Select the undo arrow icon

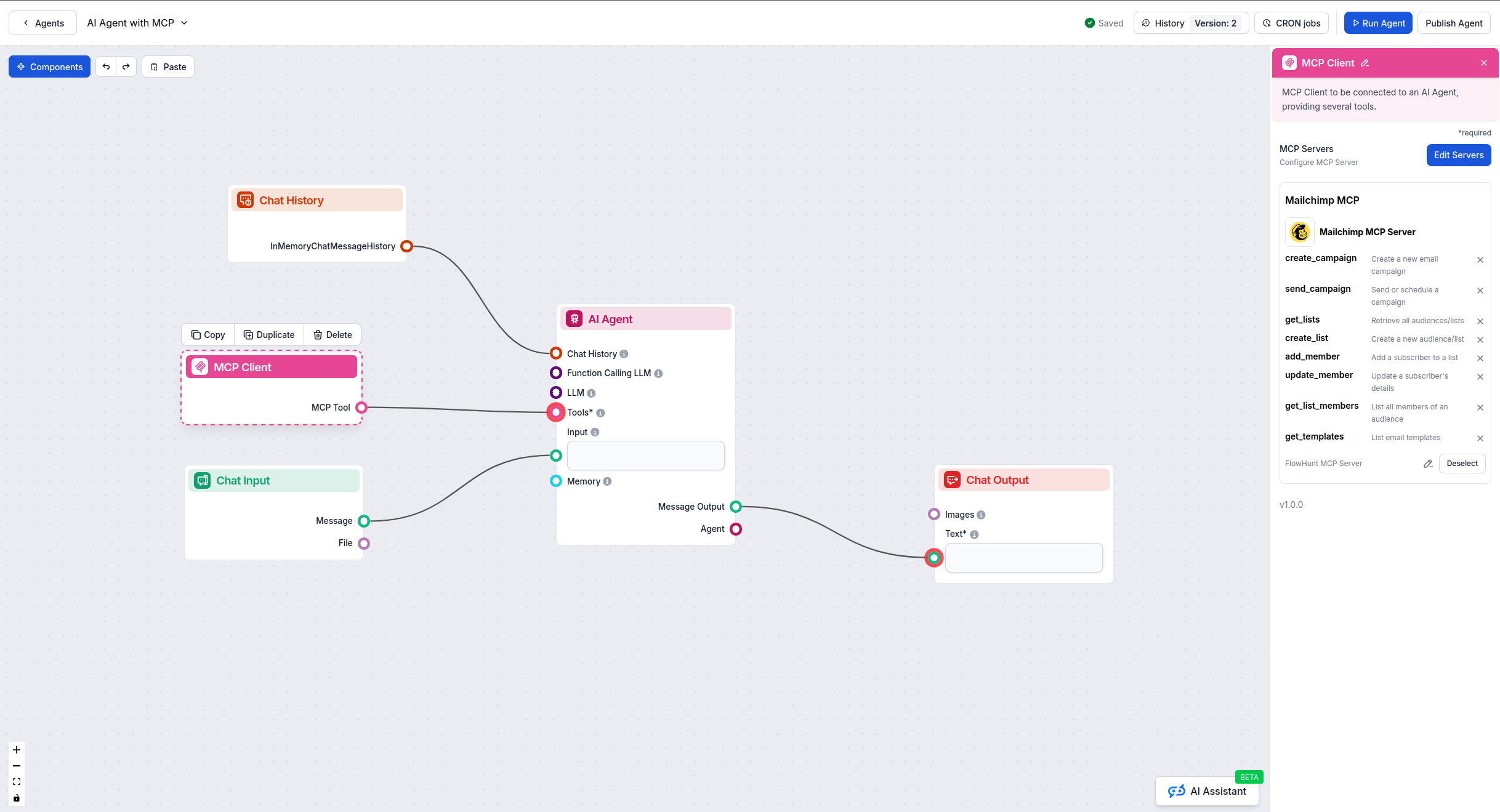pyautogui.click(x=105, y=66)
